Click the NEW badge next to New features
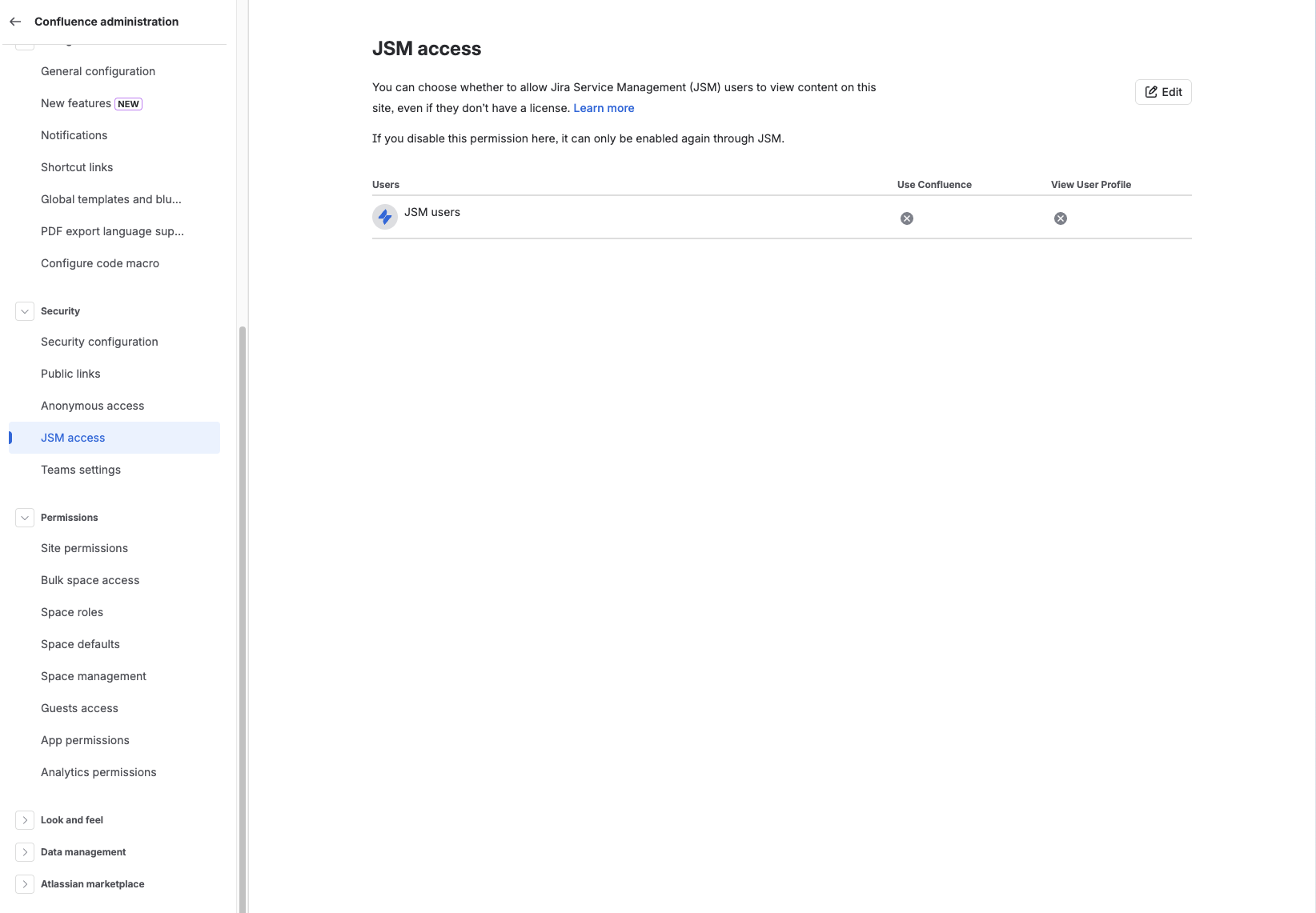 (x=129, y=104)
